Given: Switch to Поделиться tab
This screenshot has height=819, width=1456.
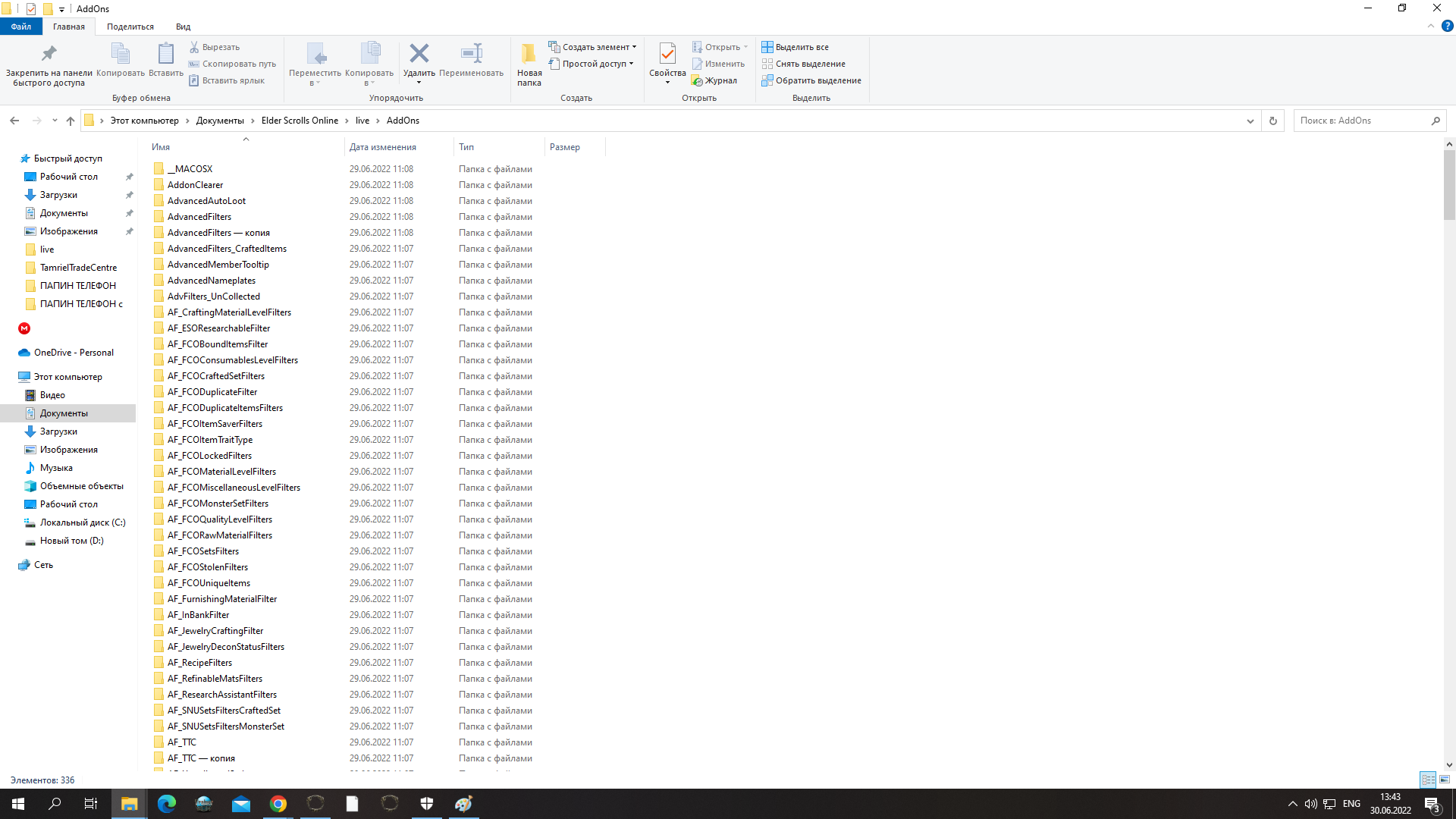Looking at the screenshot, I should pyautogui.click(x=130, y=27).
